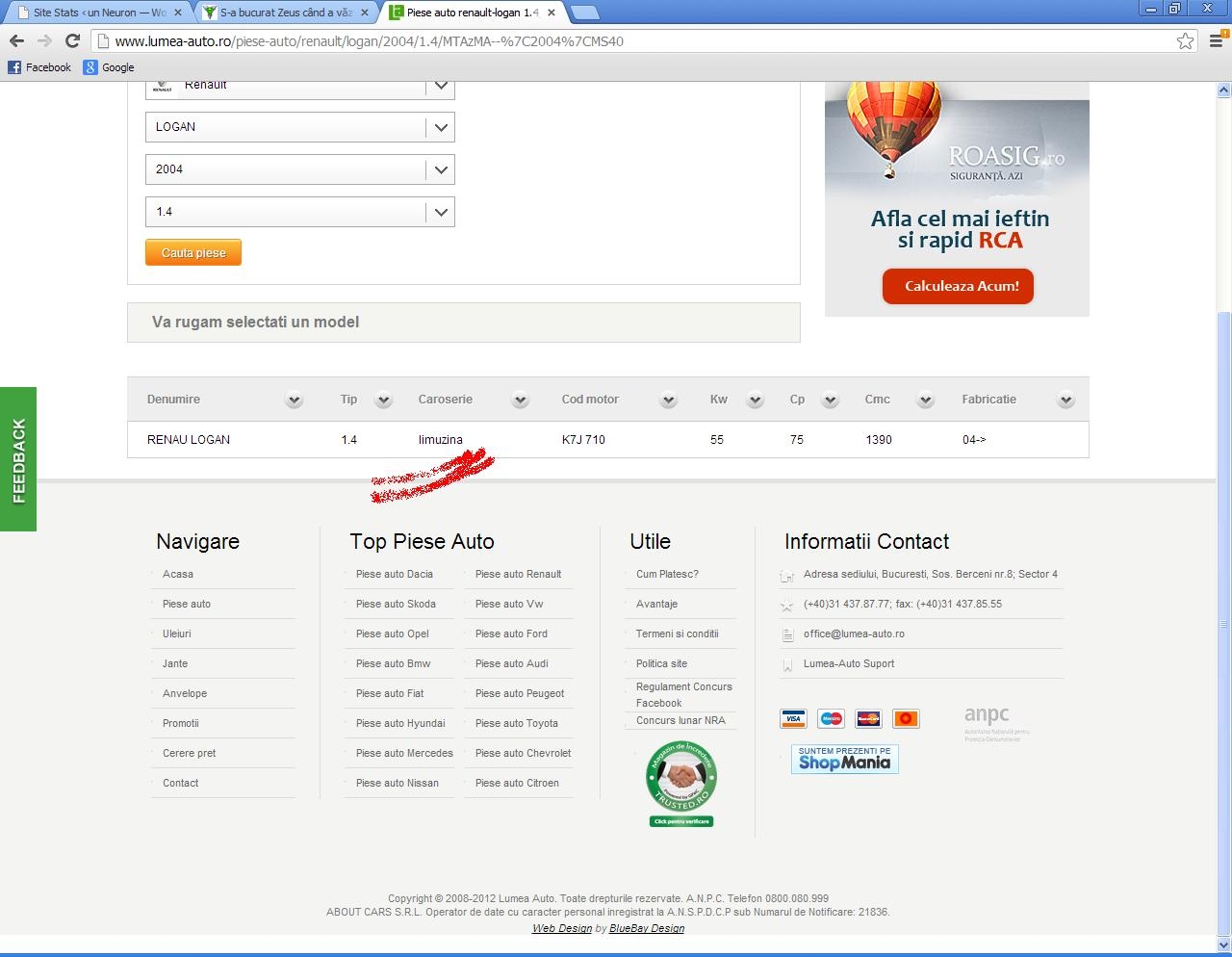The height and width of the screenshot is (957, 1232).
Task: Open Piese auto Dacia link
Action: click(395, 574)
